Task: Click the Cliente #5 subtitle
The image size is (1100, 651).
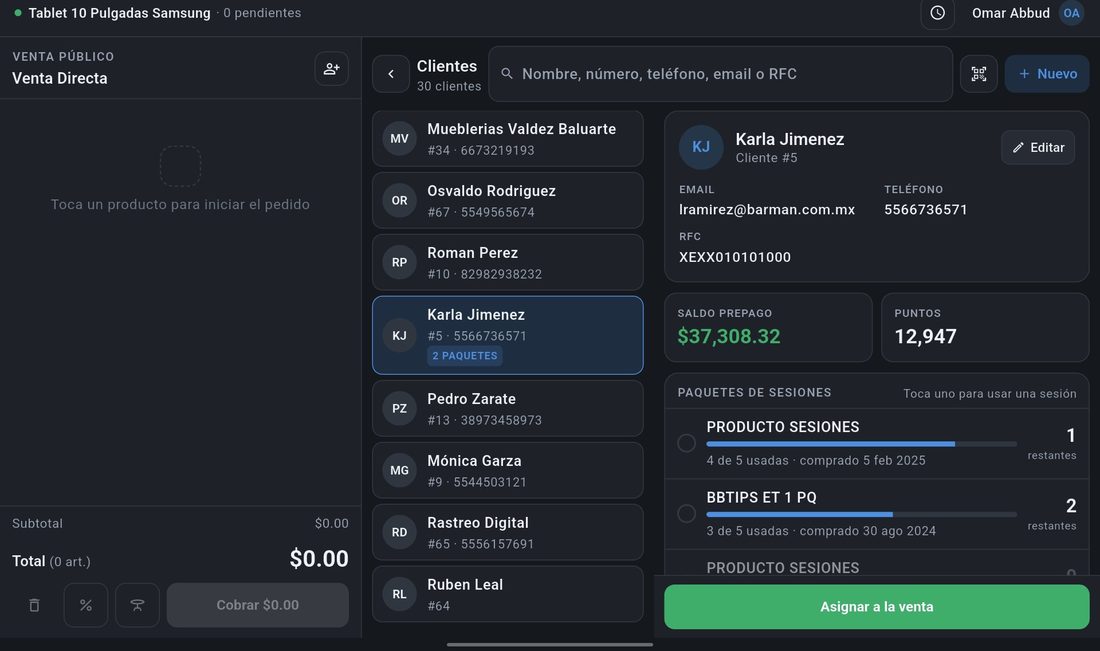Action: pyautogui.click(x=766, y=158)
